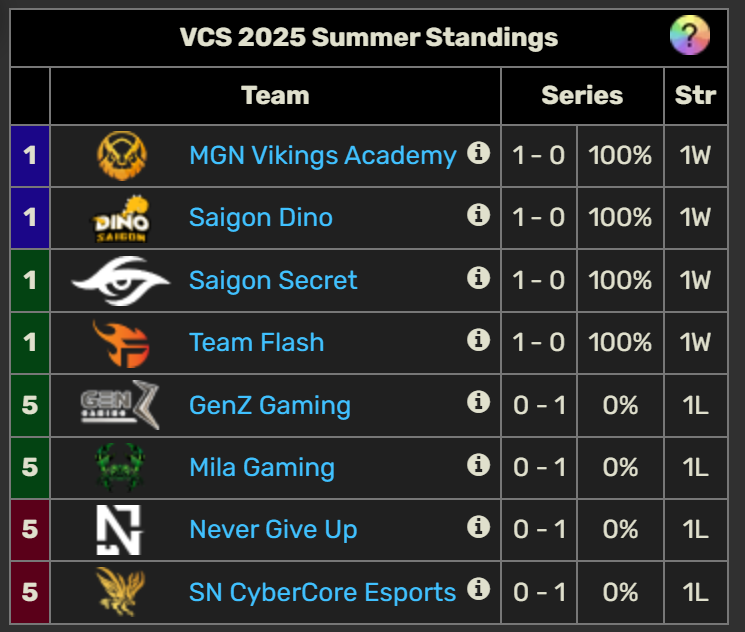Click the Team Flash flame logo
Image resolution: width=745 pixels, height=632 pixels.
click(121, 344)
